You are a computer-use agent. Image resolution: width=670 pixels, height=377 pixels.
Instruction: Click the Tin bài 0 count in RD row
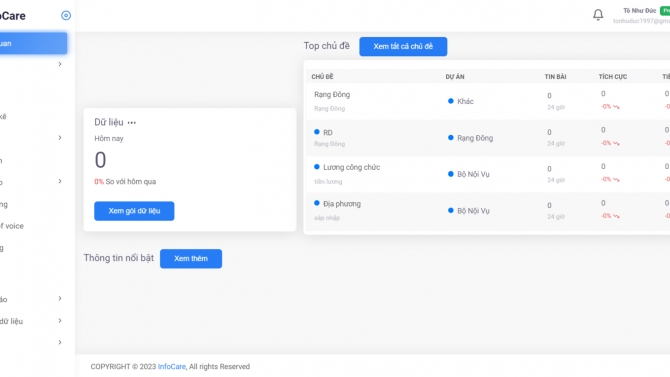550,133
